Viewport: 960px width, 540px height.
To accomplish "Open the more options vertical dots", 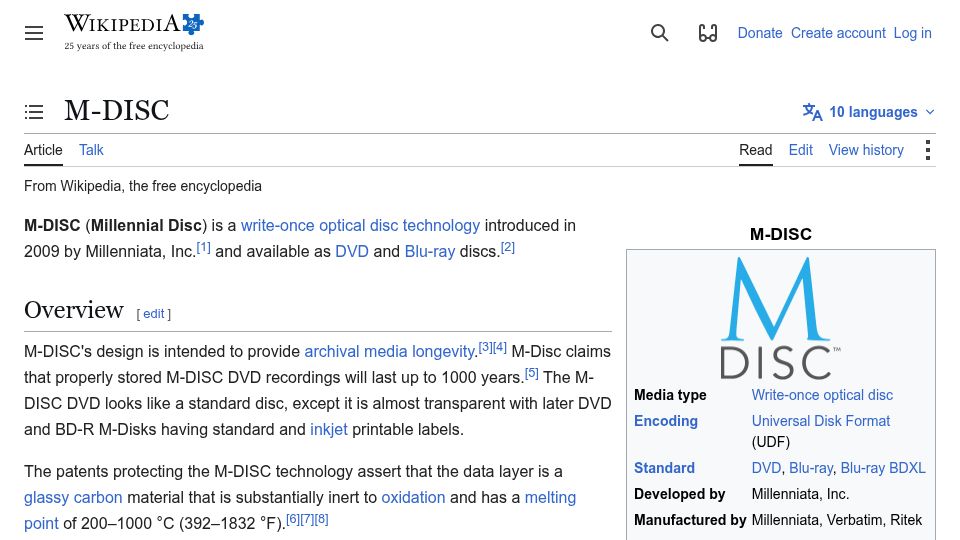I will [928, 150].
